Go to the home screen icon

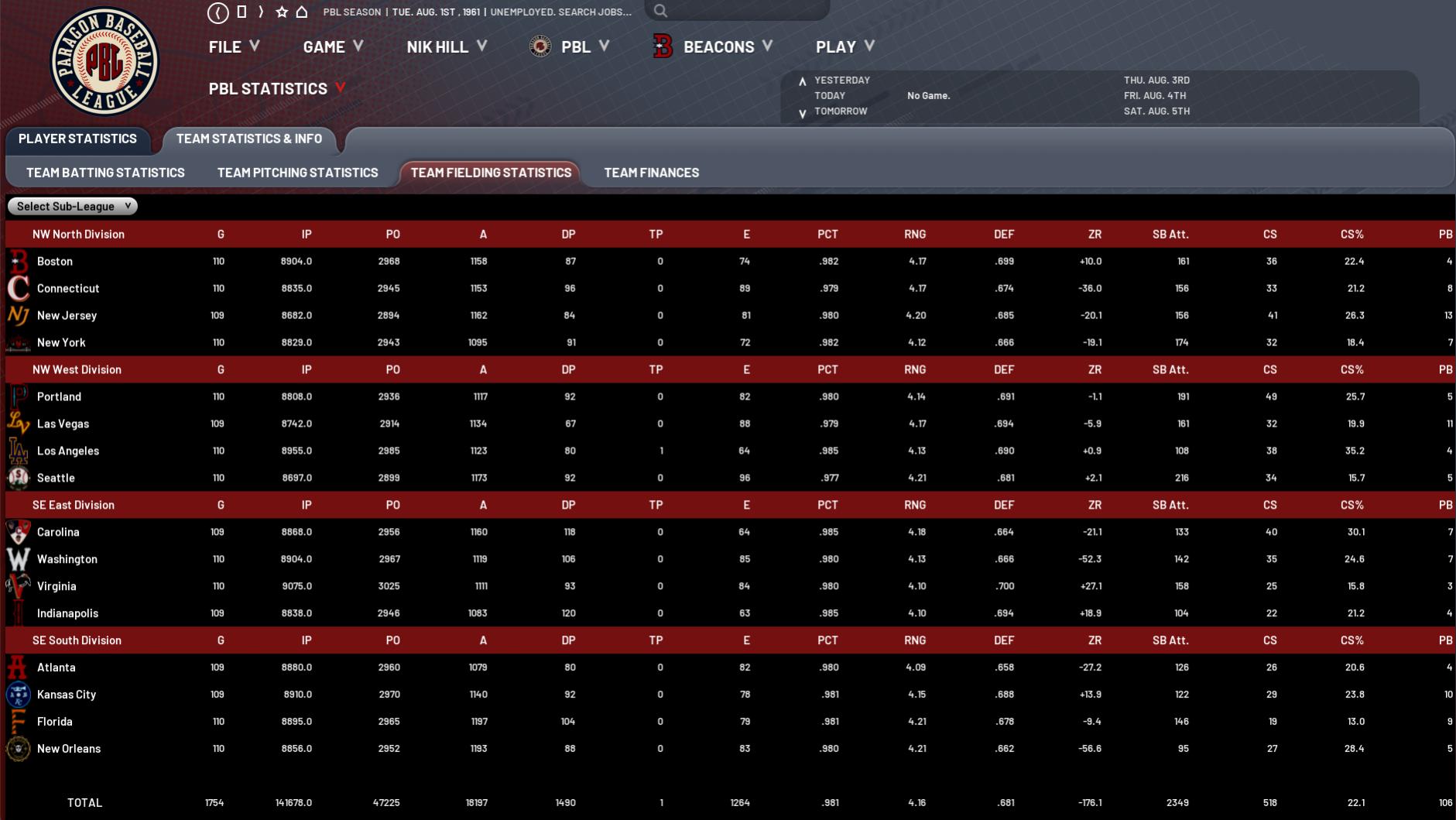[302, 12]
